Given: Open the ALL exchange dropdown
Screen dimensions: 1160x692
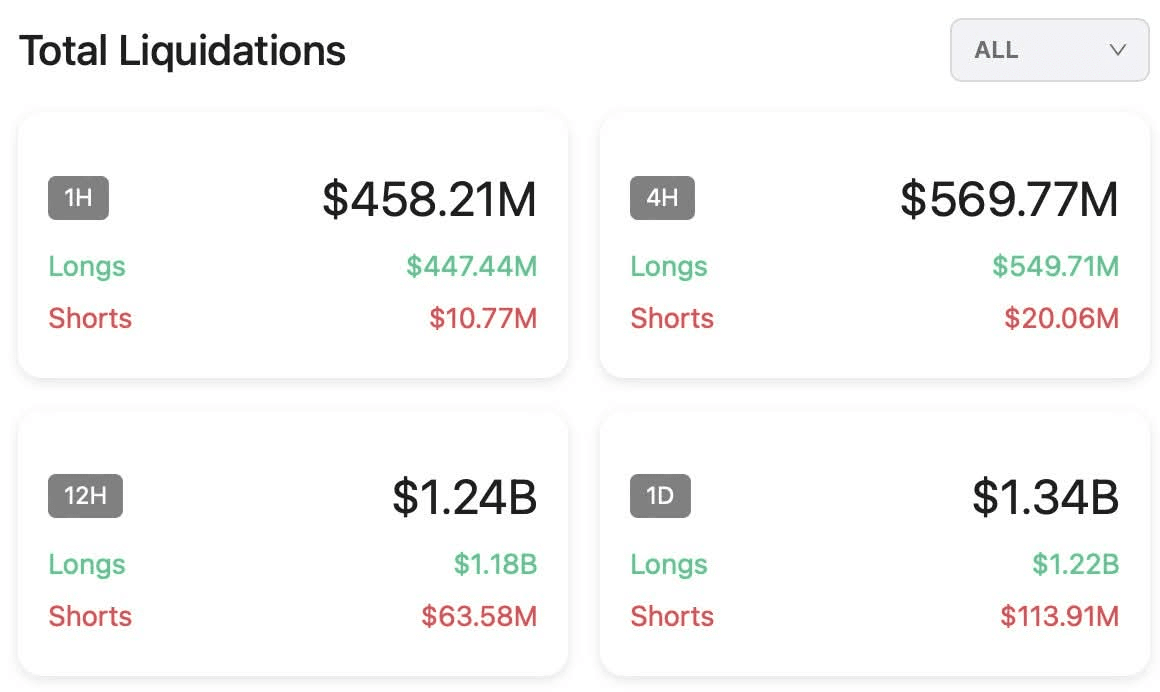Looking at the screenshot, I should point(1048,50).
